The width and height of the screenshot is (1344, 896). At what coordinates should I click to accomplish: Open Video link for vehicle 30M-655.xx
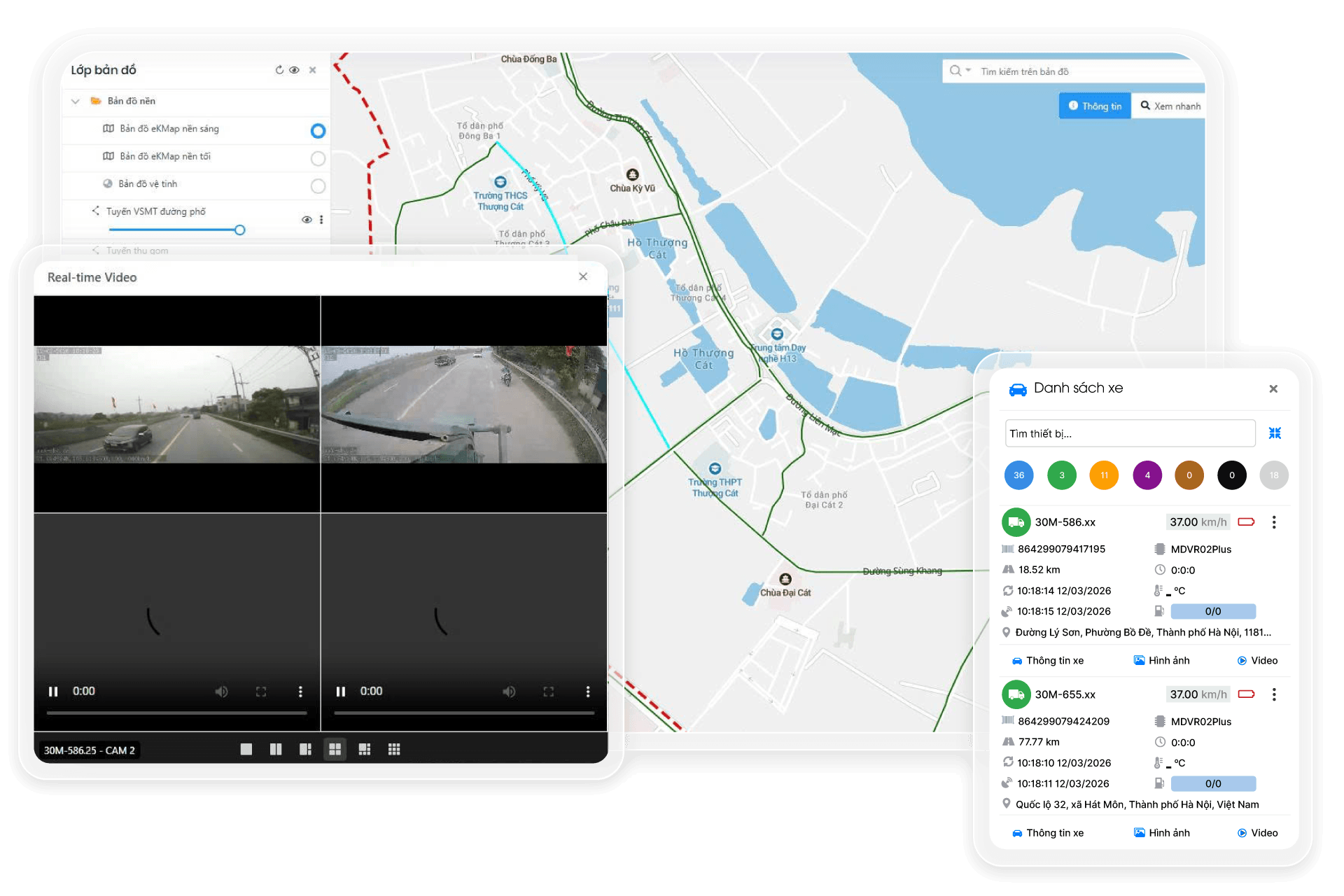click(x=1257, y=833)
